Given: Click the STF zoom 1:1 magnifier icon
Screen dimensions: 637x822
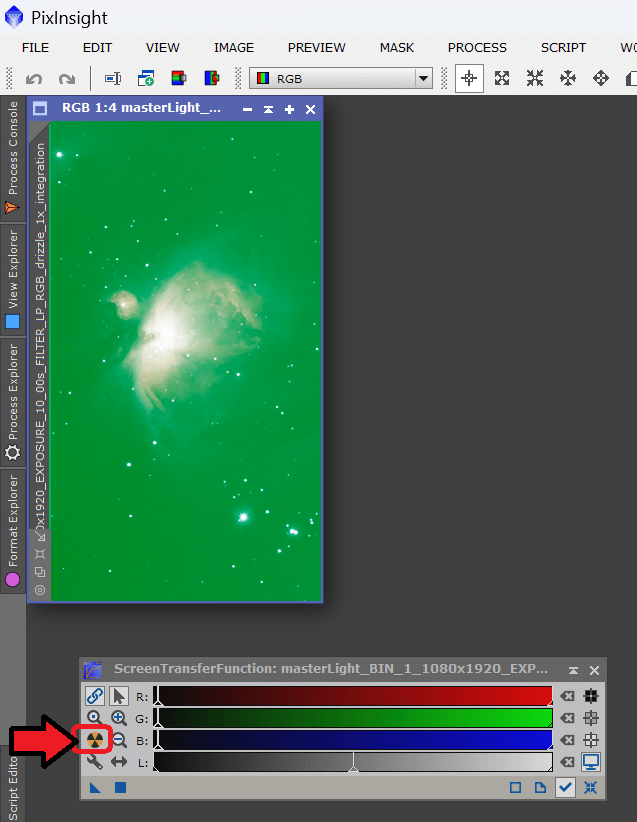Looking at the screenshot, I should pyautogui.click(x=94, y=718).
